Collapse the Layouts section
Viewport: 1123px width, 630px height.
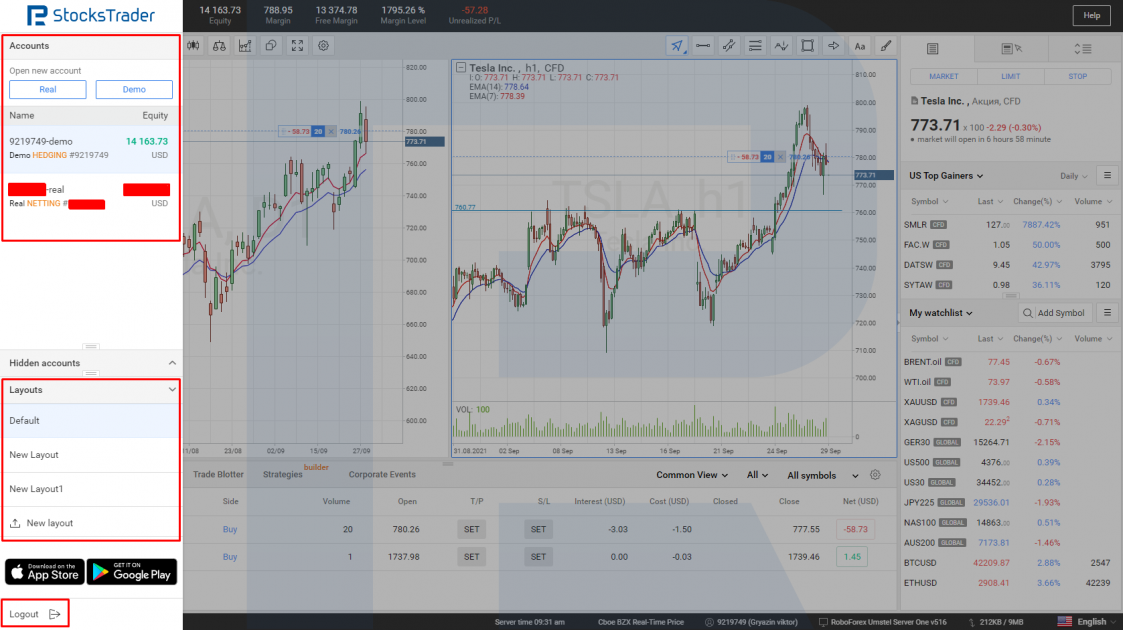click(x=172, y=390)
